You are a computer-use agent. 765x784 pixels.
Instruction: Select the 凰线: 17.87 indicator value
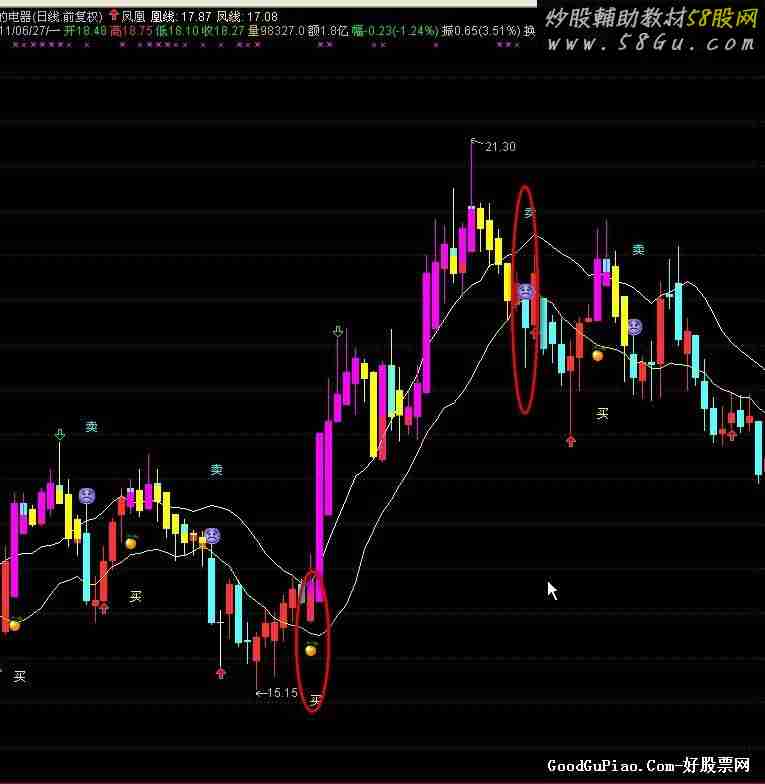180,17
